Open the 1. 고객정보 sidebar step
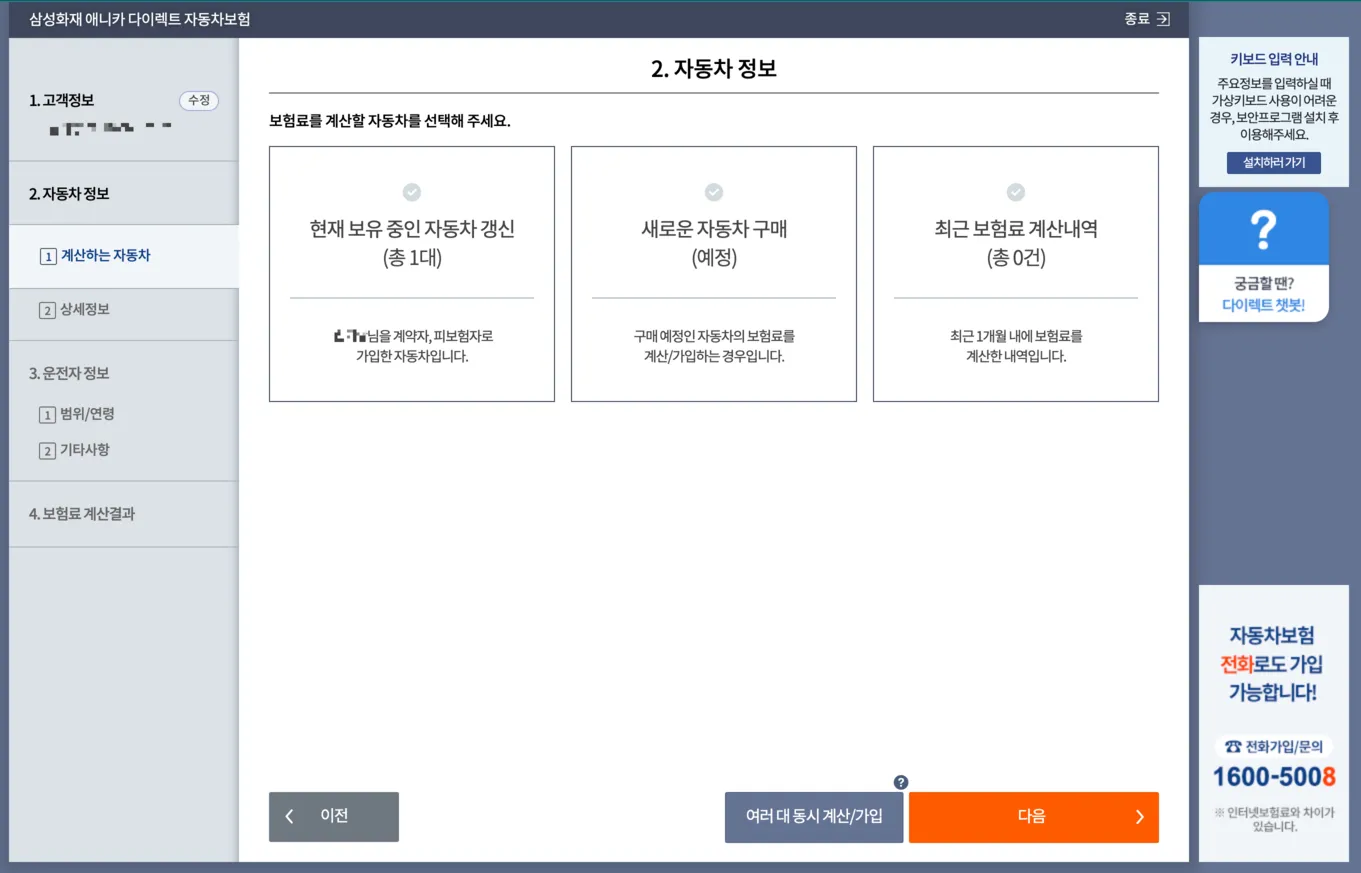The width and height of the screenshot is (1361, 873). click(x=62, y=99)
